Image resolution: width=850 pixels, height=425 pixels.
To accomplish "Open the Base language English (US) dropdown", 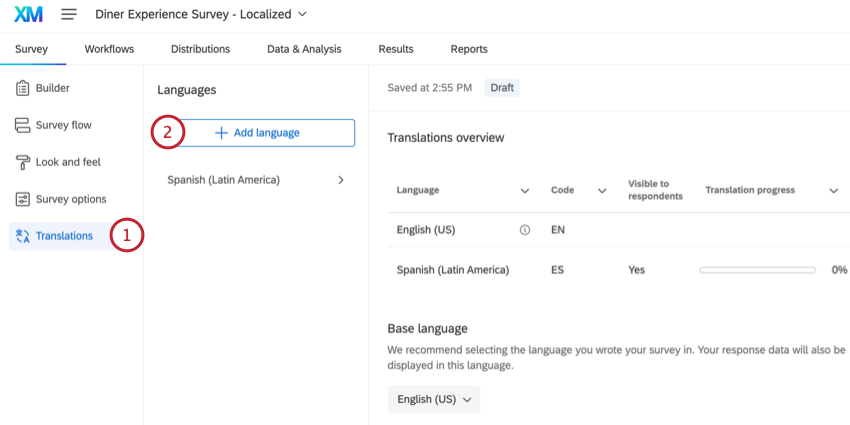I will [x=434, y=399].
